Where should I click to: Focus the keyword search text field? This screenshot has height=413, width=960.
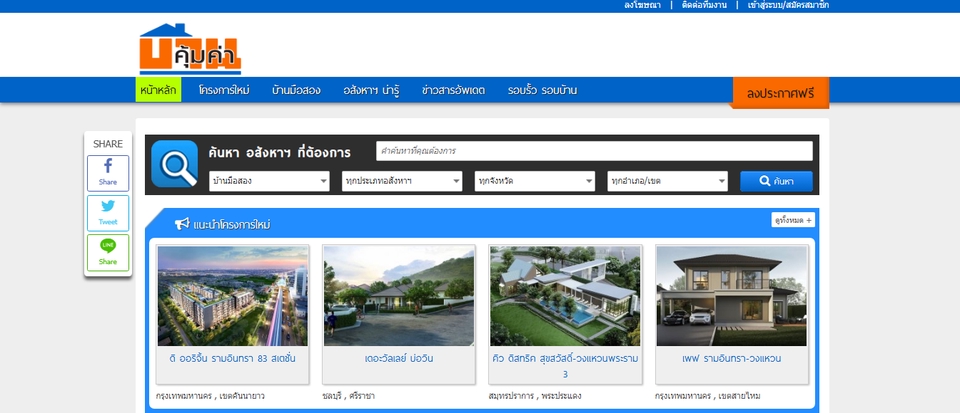click(594, 151)
